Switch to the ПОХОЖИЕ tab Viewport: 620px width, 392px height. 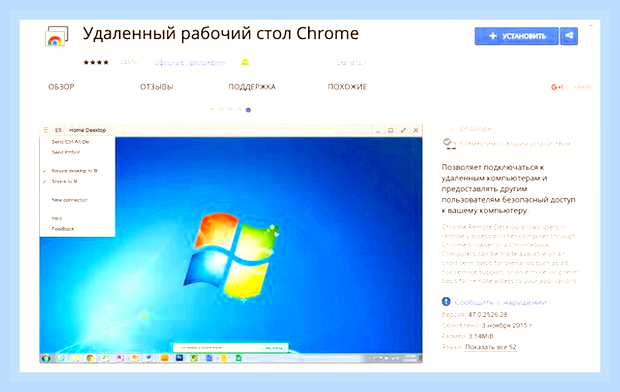tap(347, 87)
